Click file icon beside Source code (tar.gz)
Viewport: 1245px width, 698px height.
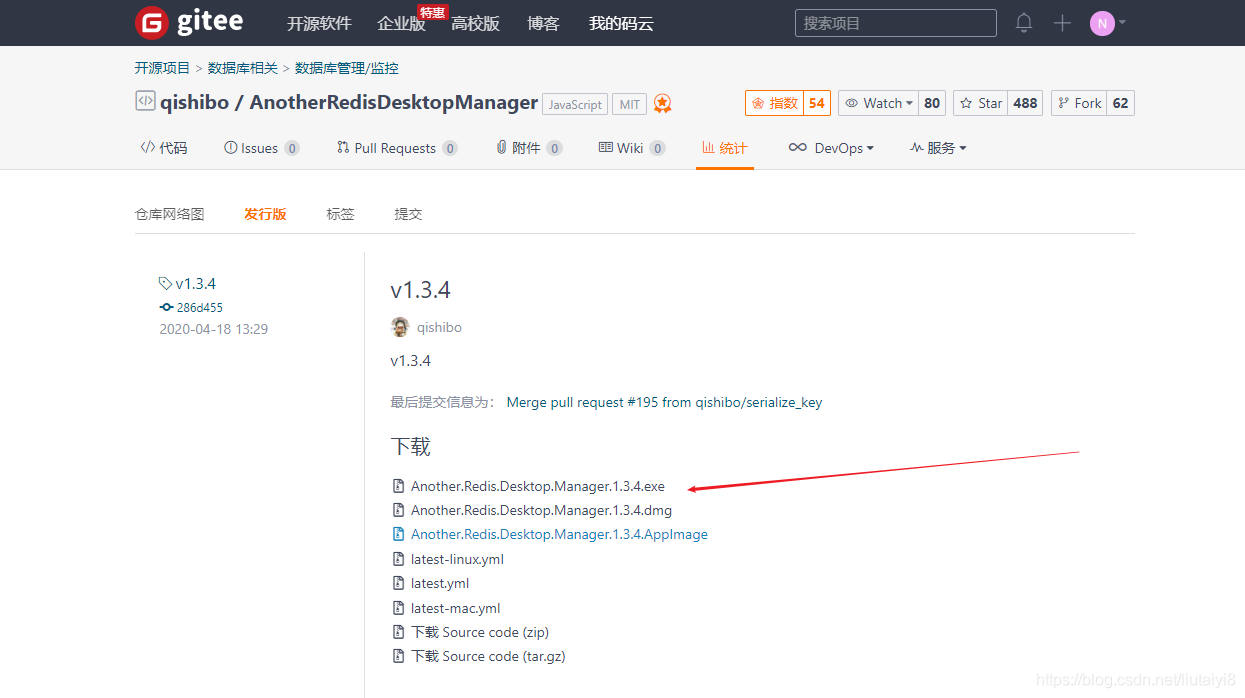point(398,656)
